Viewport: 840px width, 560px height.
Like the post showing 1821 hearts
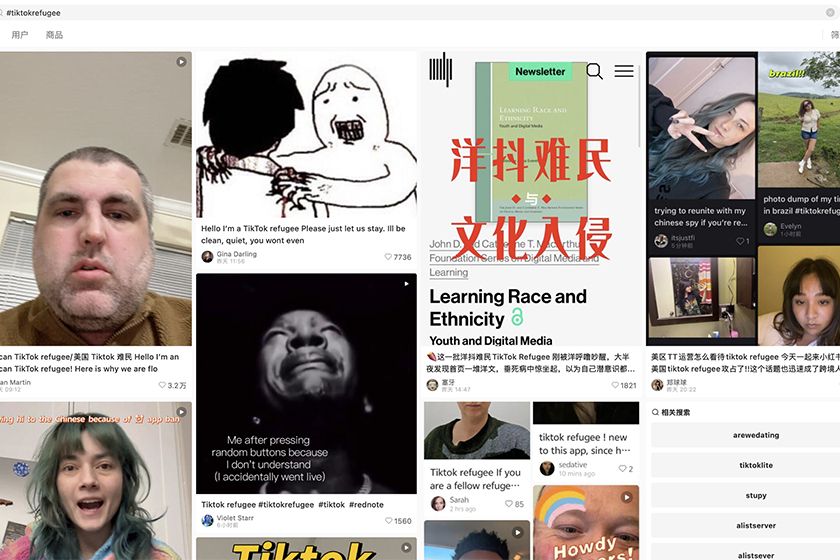615,385
